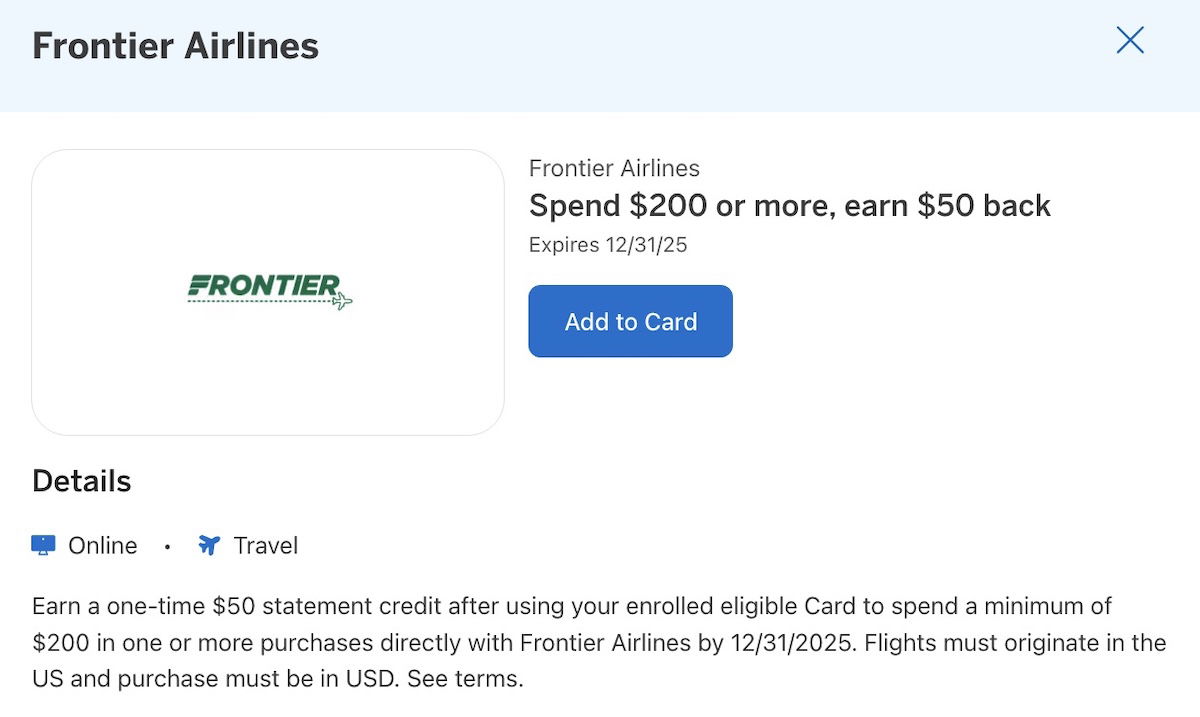Viewport: 1200px width, 717px height.
Task: Click the dot separator between Online and Travel
Action: (167, 546)
